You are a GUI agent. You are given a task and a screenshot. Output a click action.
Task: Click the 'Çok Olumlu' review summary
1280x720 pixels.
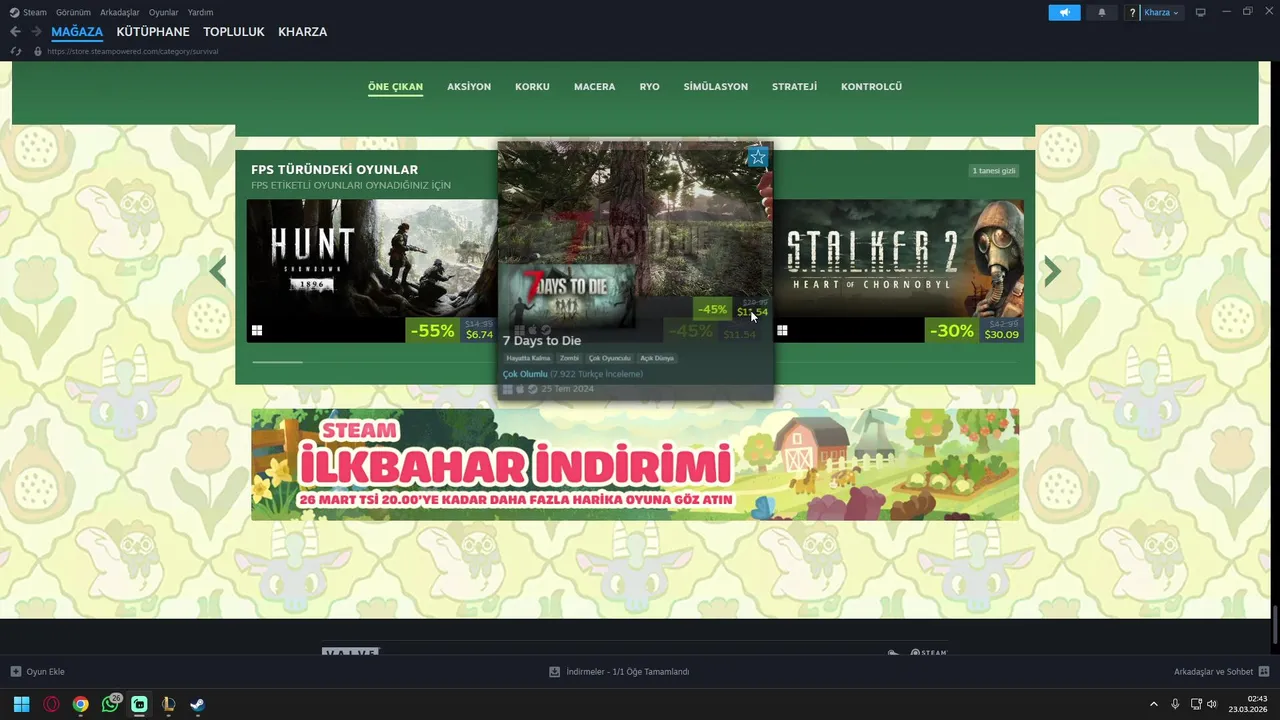click(525, 374)
